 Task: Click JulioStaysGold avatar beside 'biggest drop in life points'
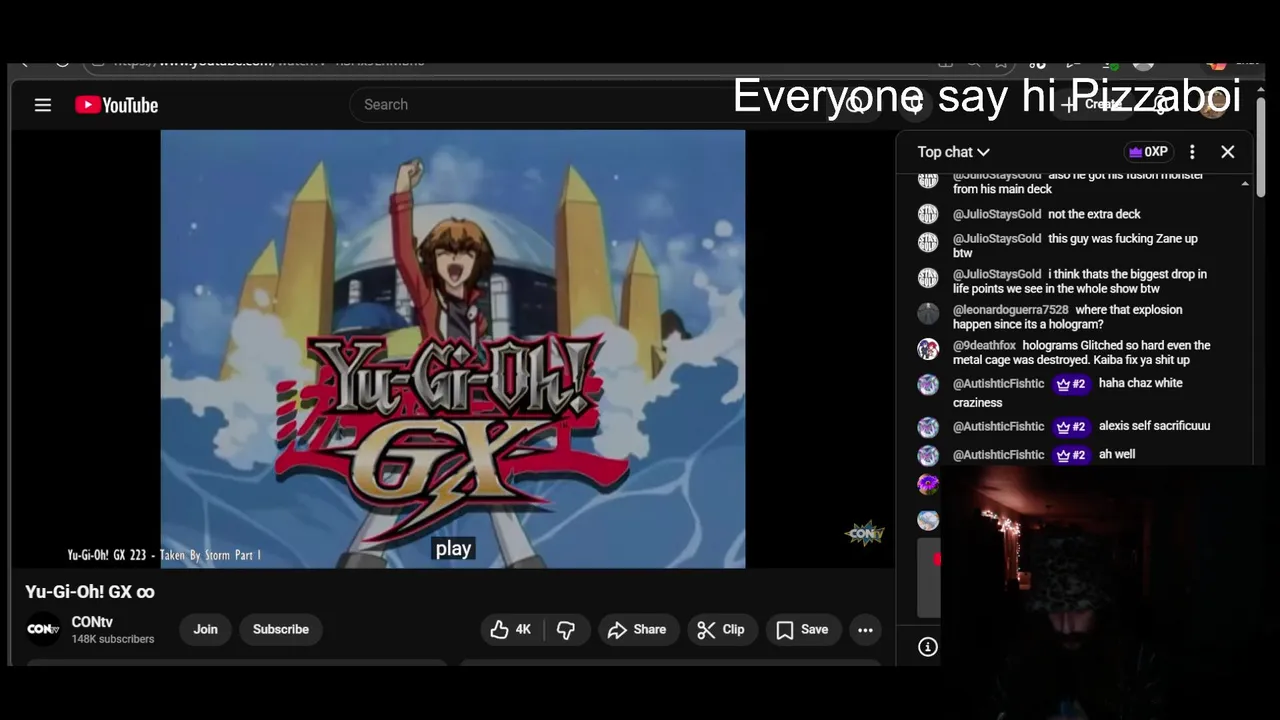pos(928,278)
